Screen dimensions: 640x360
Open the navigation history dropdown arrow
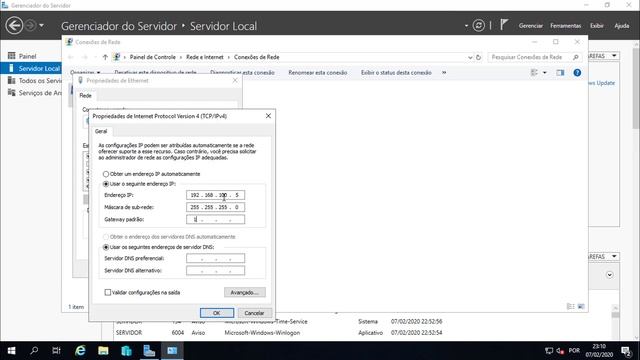(41, 26)
